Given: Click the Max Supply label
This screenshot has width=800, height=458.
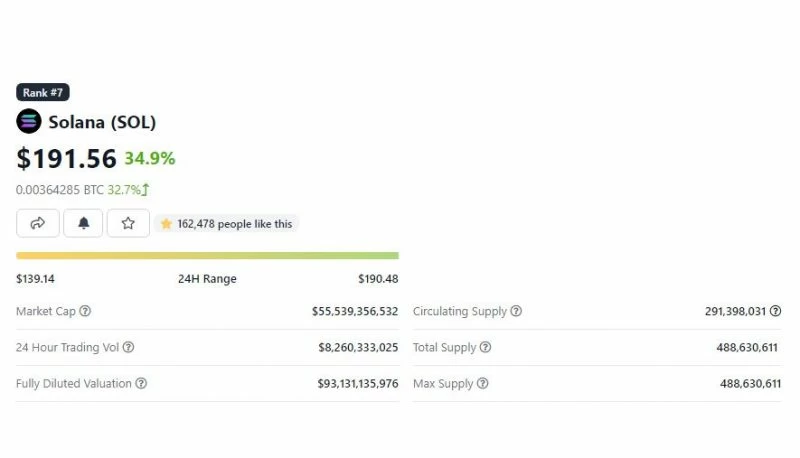Looking at the screenshot, I should 443,384.
